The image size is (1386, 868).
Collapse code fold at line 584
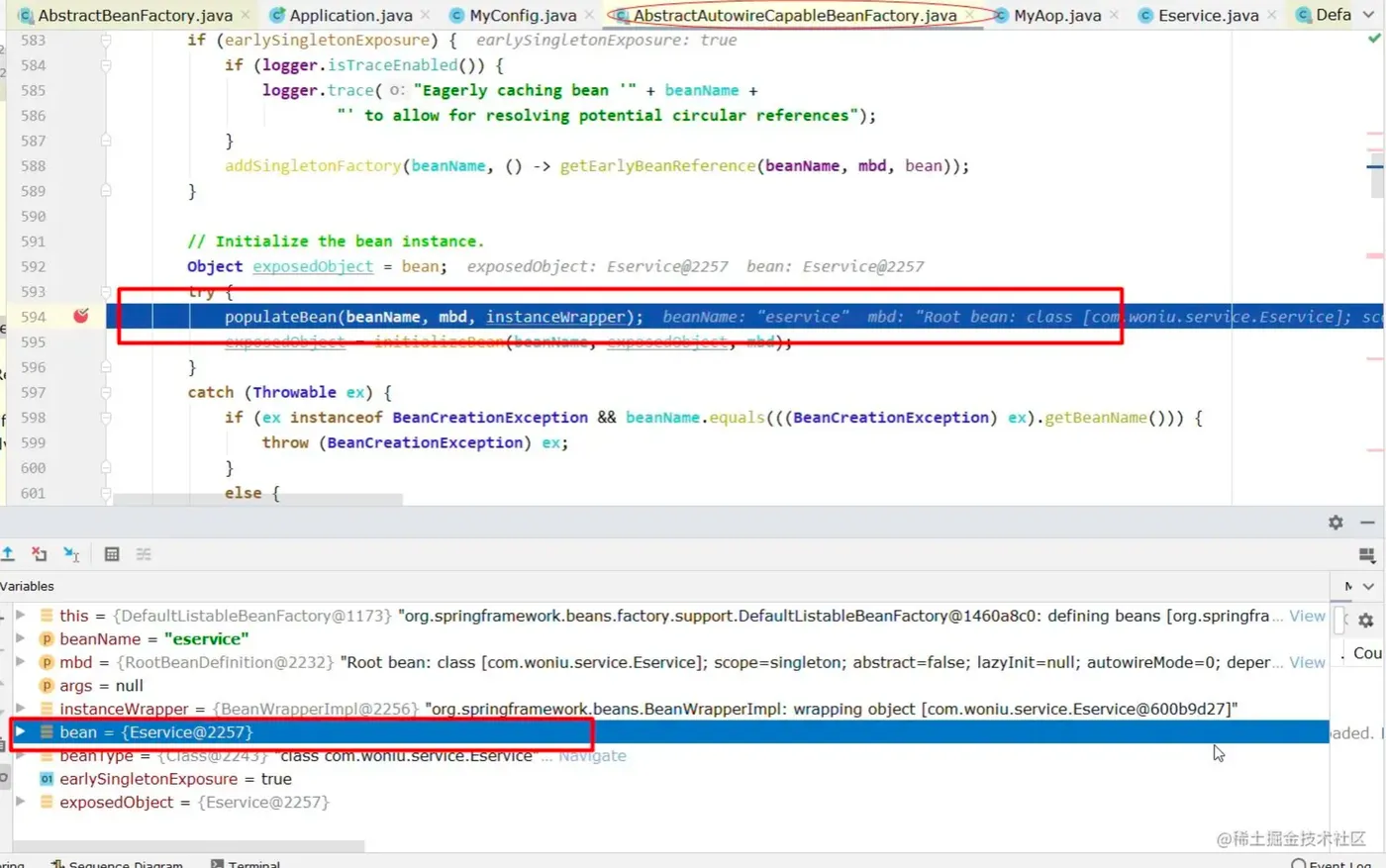[106, 65]
